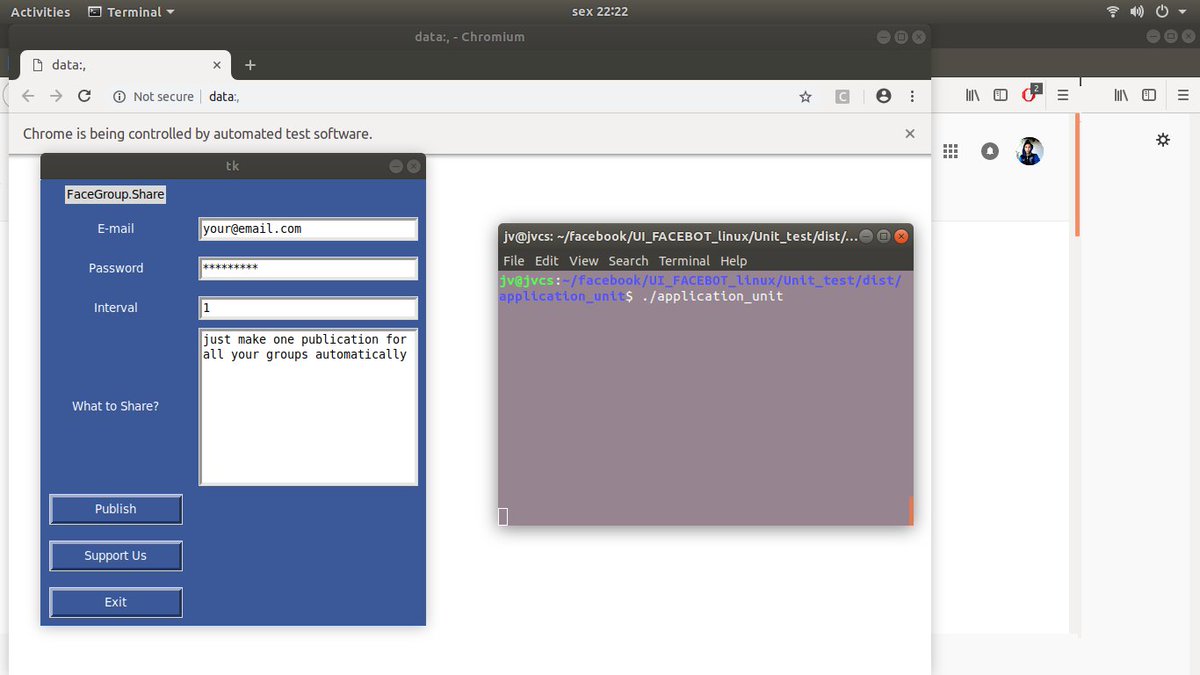Image resolution: width=1200 pixels, height=675 pixels.
Task: Click the Publish button
Action: click(x=116, y=509)
